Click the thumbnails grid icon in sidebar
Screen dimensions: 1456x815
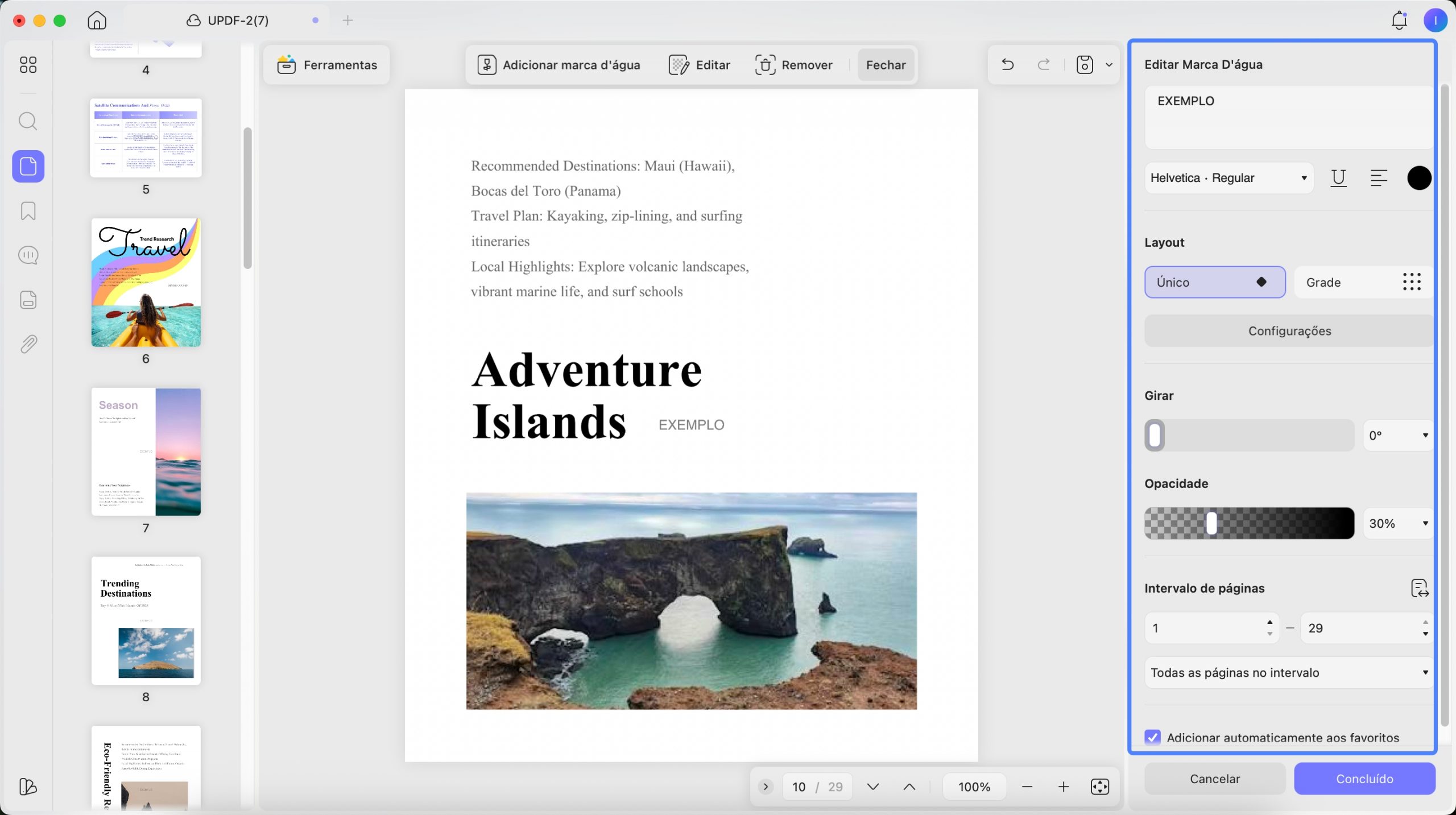coord(28,64)
